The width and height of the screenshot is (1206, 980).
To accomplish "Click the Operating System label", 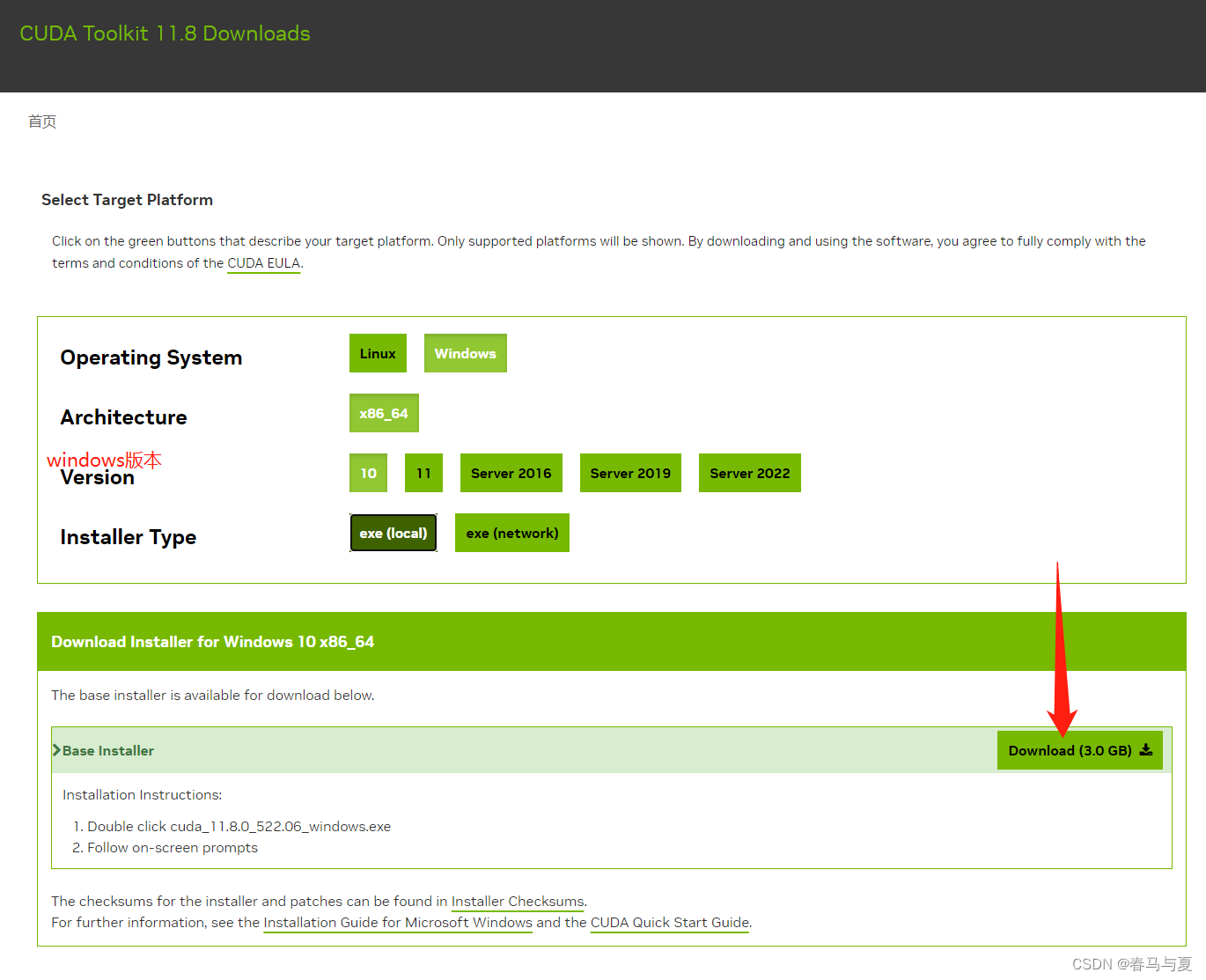I will point(151,357).
